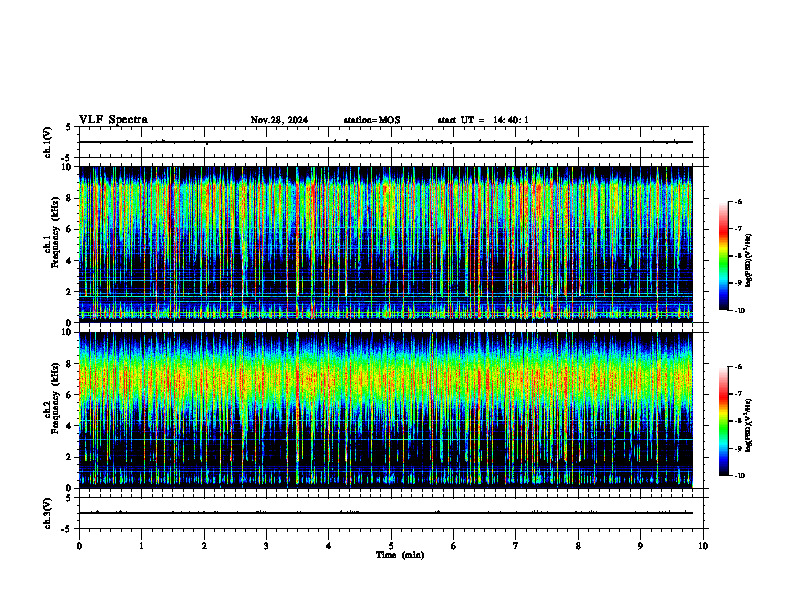Click the "2" kHz tick of ch.1 frequency axis
Viewport: 792px width, 612px height.
pos(70,291)
